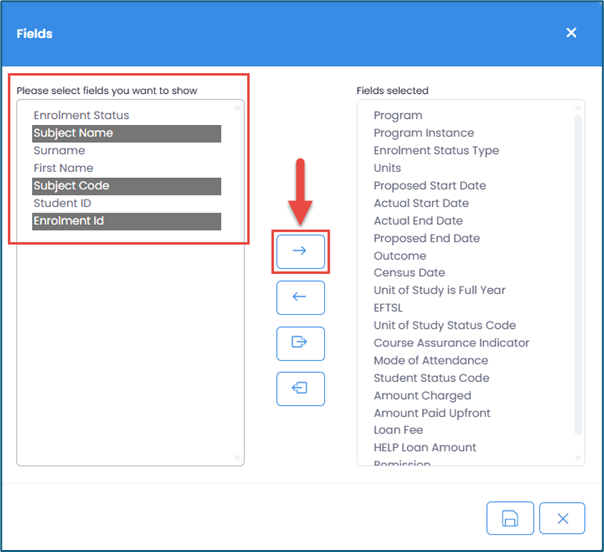Click the move all left button
This screenshot has width=604, height=552.
click(x=300, y=389)
